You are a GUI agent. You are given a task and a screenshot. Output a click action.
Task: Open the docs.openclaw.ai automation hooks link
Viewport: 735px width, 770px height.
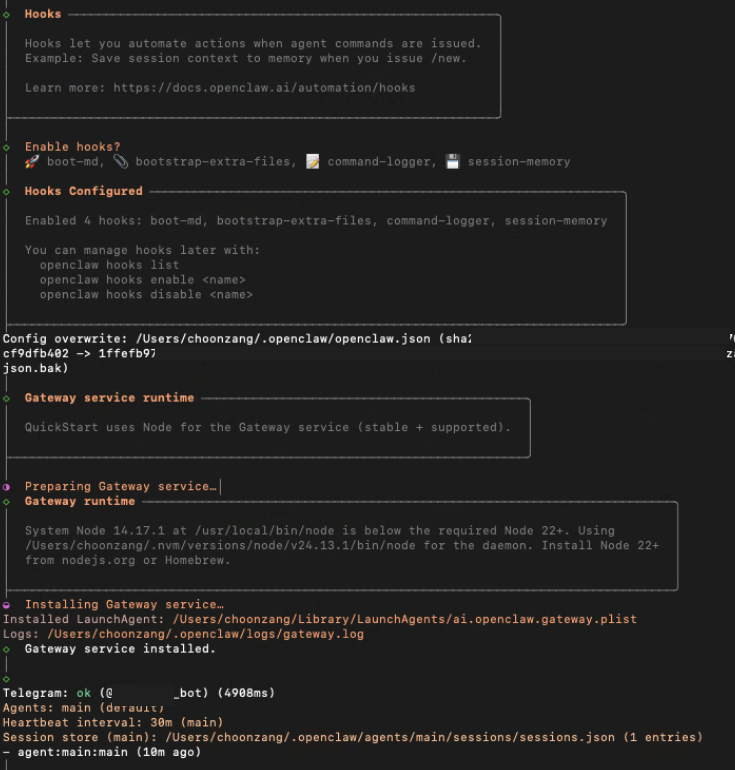click(264, 88)
